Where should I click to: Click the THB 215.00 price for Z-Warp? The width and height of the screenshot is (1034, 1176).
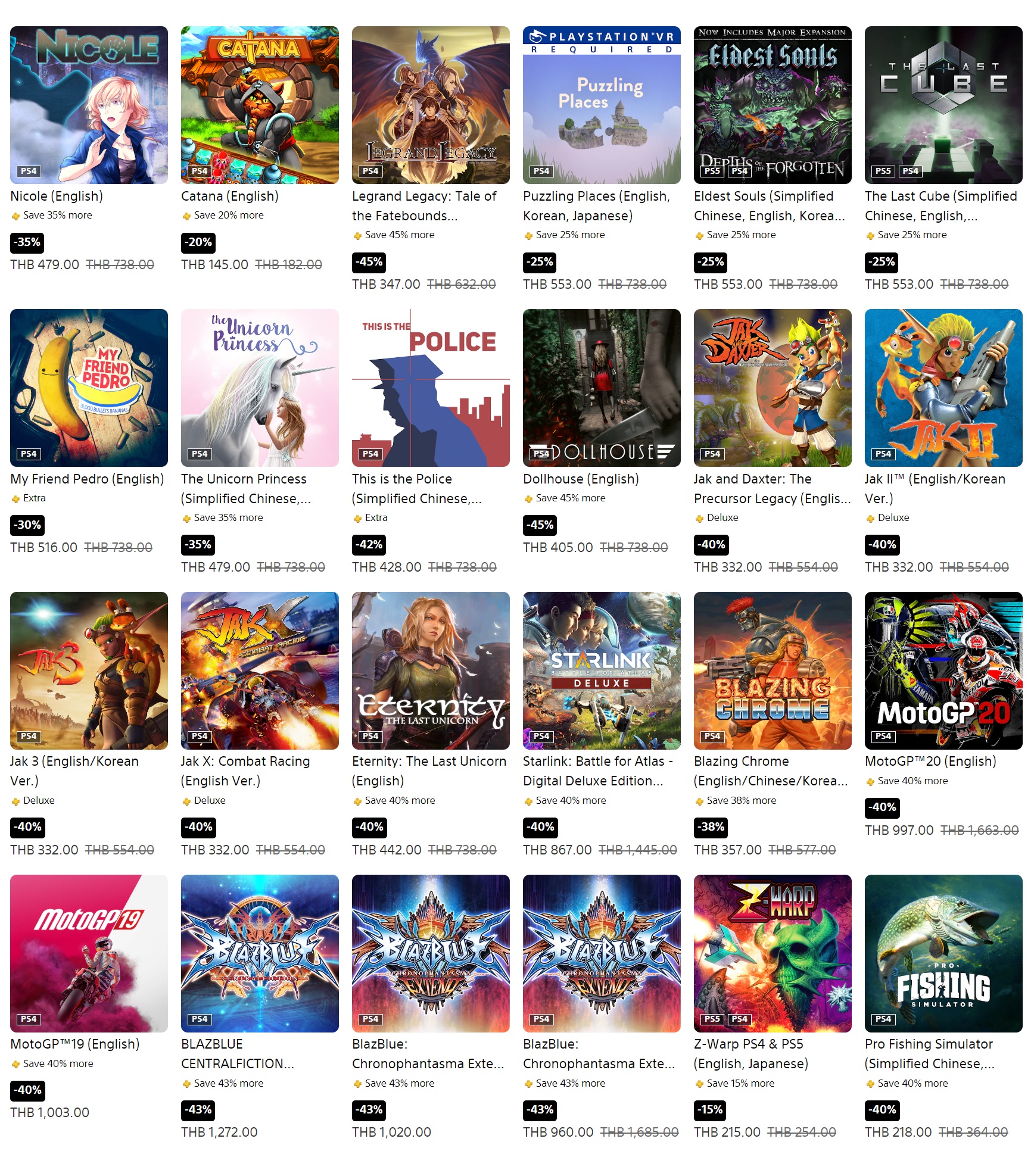click(x=727, y=1132)
